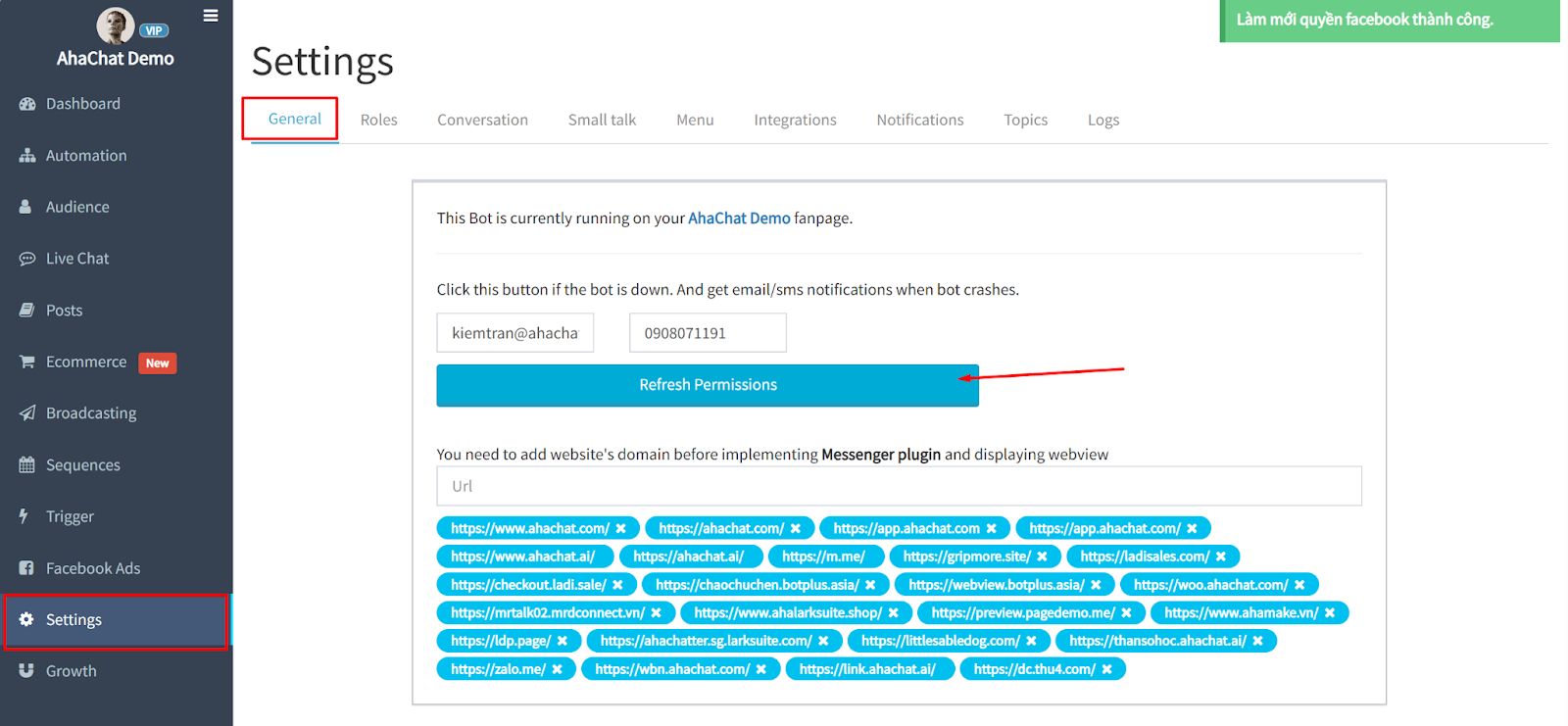
Task: Click the New badge beside Ecommerce
Action: [x=158, y=363]
